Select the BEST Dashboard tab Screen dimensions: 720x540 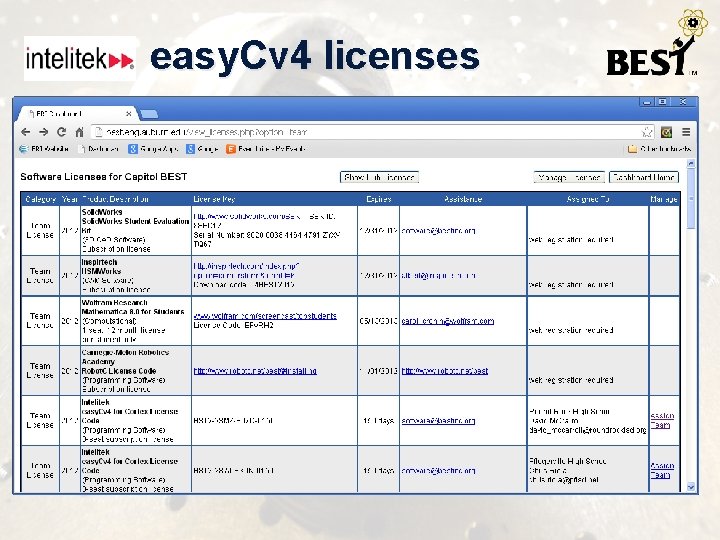(x=76, y=113)
